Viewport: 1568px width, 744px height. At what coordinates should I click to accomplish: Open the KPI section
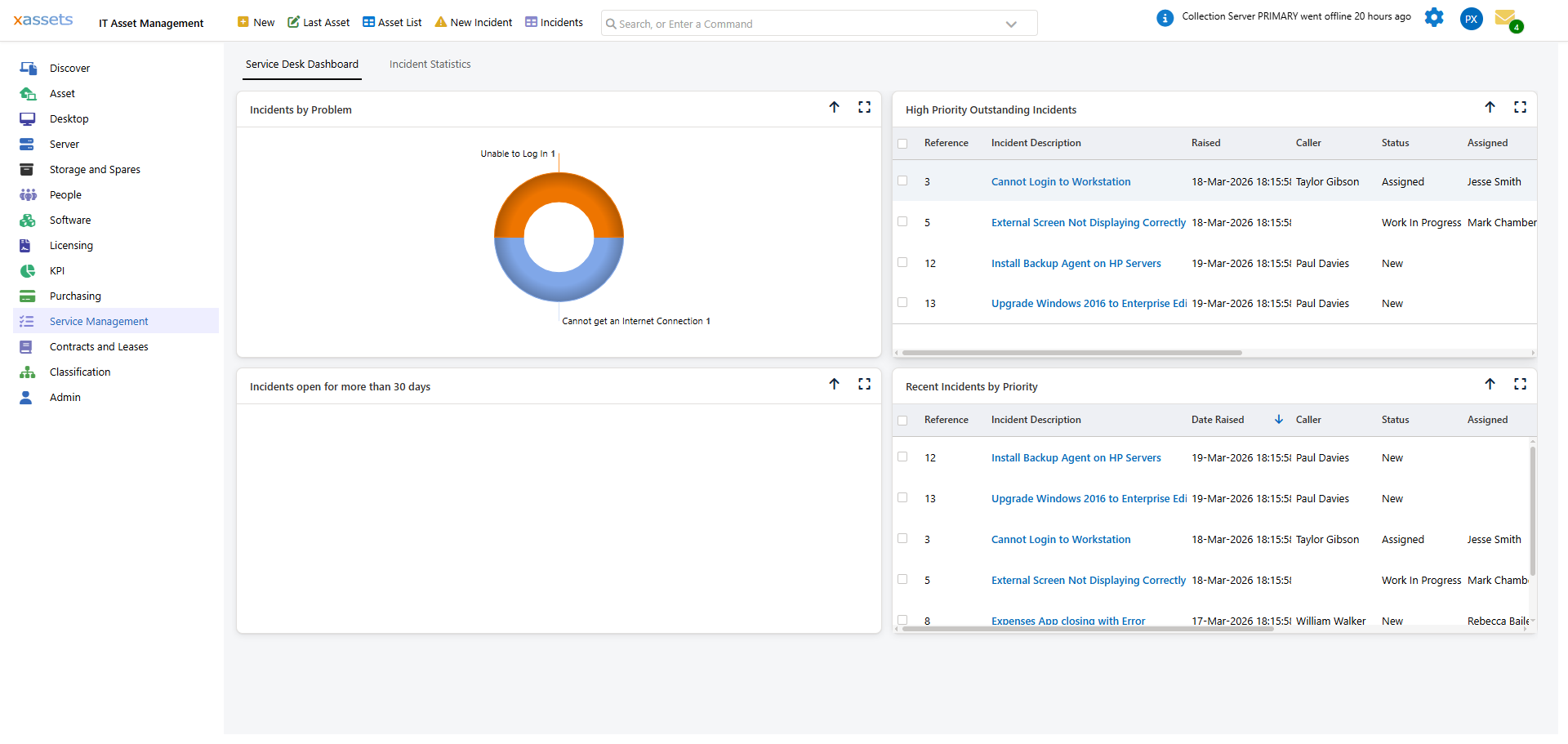pos(56,270)
